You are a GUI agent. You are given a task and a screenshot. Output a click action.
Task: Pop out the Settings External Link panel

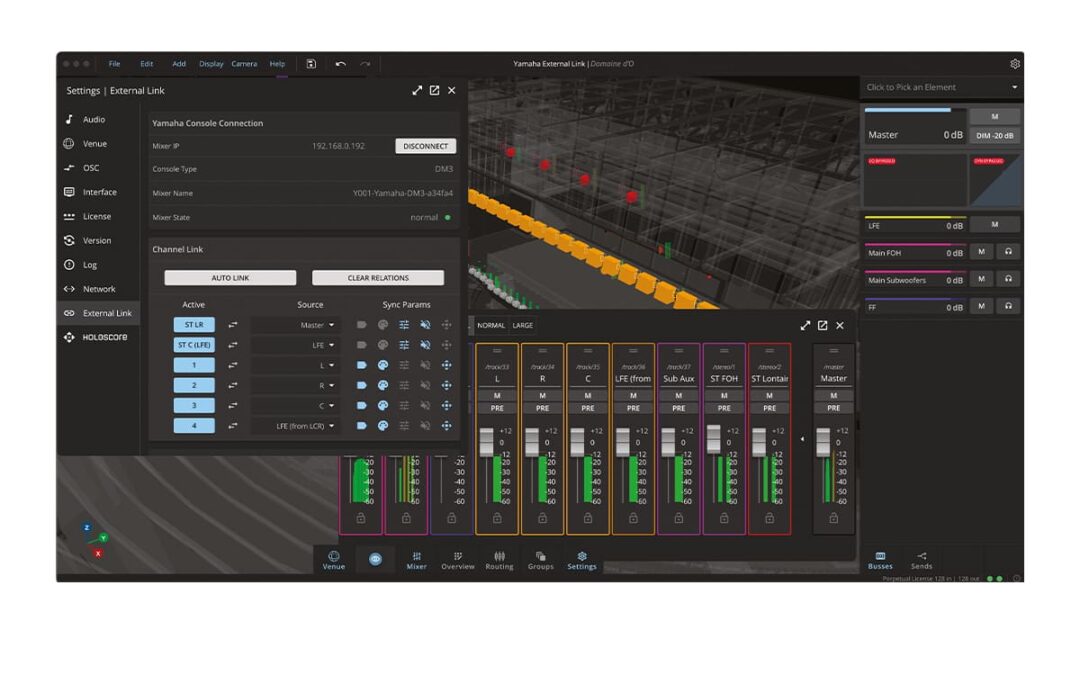pyautogui.click(x=435, y=90)
